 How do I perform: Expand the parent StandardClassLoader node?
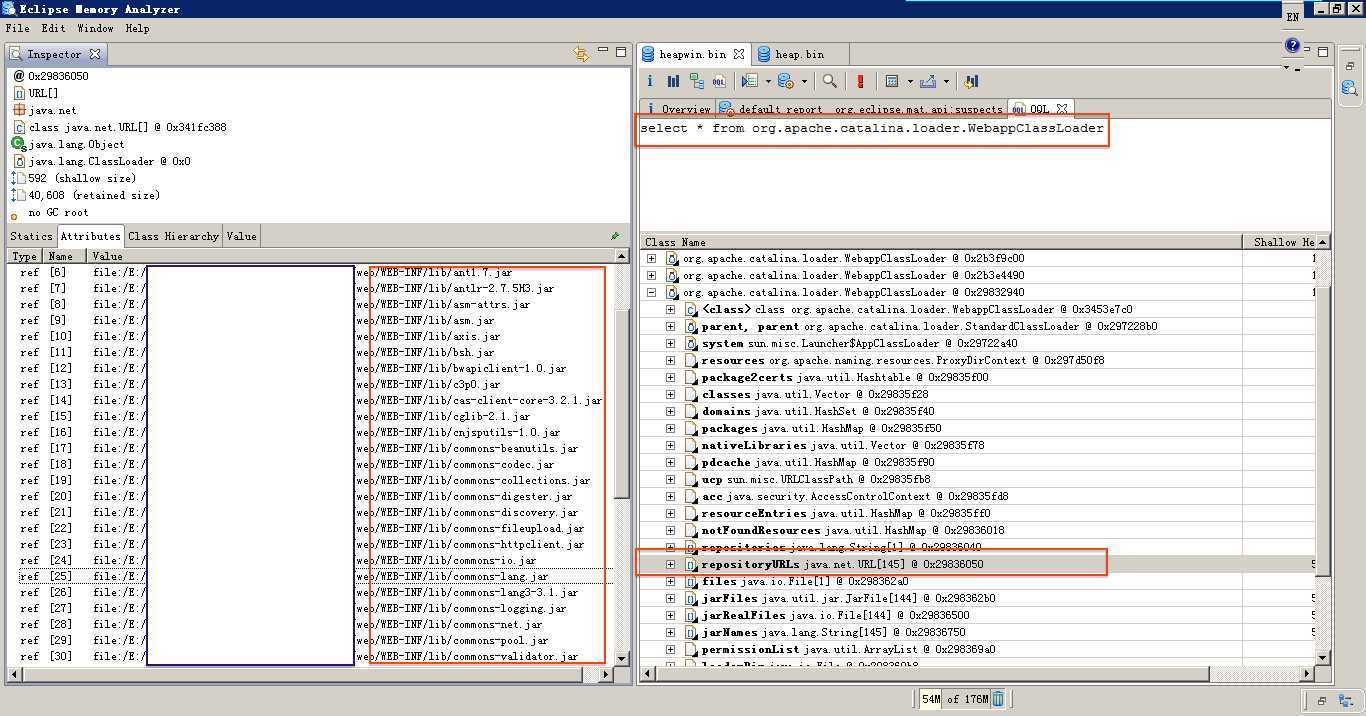(671, 326)
